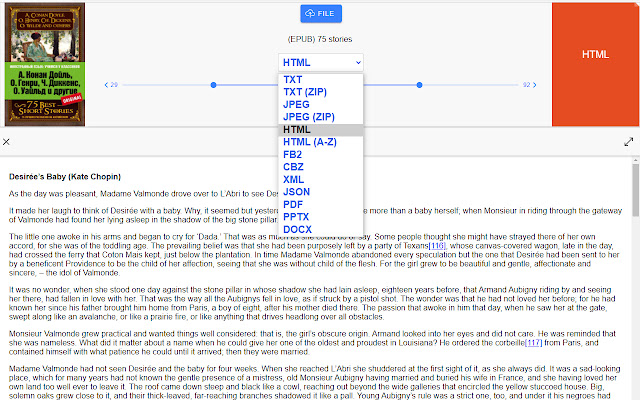Viewport: 640px width, 400px height.
Task: Choose JSON in the dropdown list
Action: [x=321, y=192]
